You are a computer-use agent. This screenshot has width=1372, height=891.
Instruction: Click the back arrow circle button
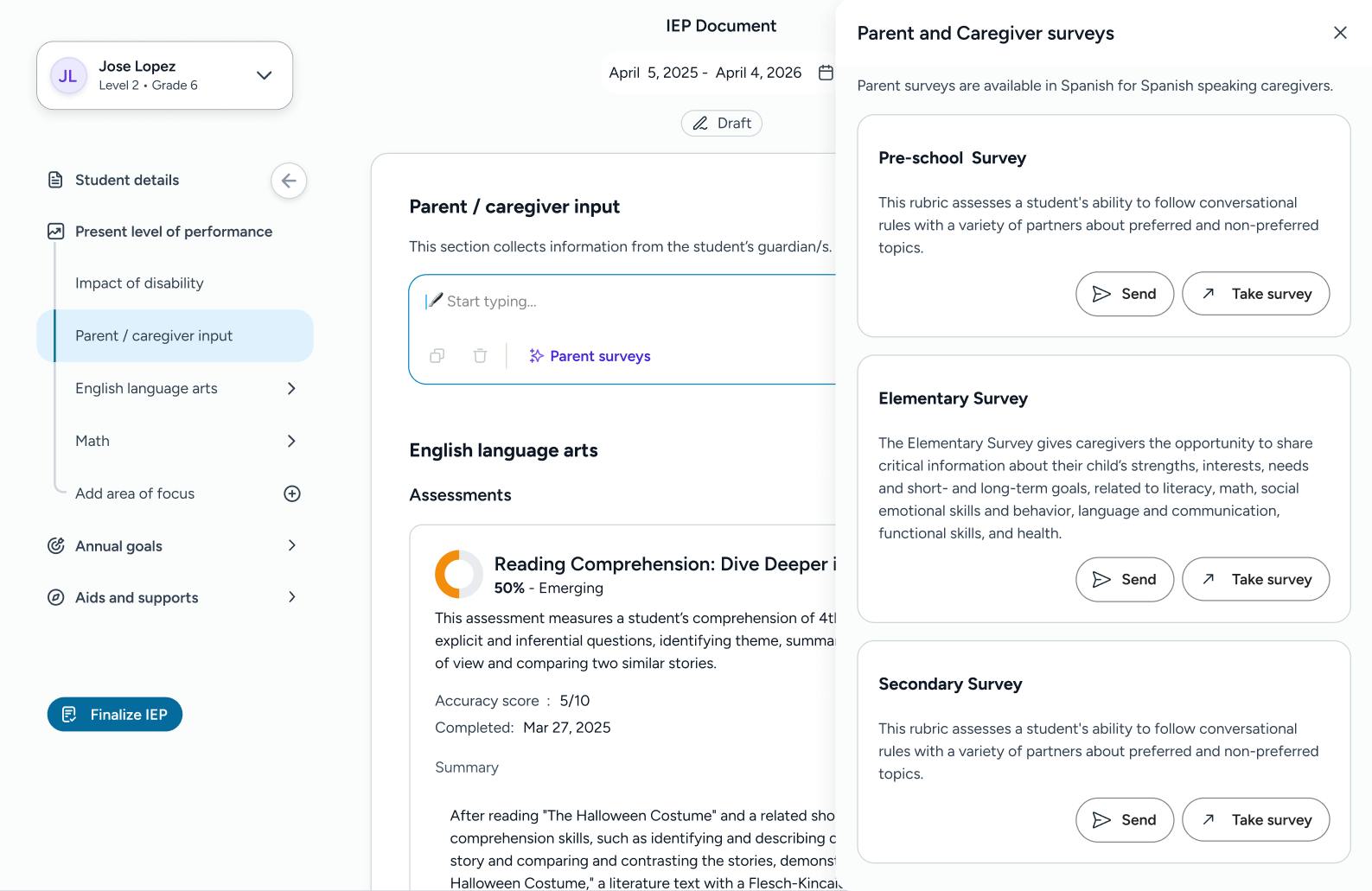[x=289, y=181]
